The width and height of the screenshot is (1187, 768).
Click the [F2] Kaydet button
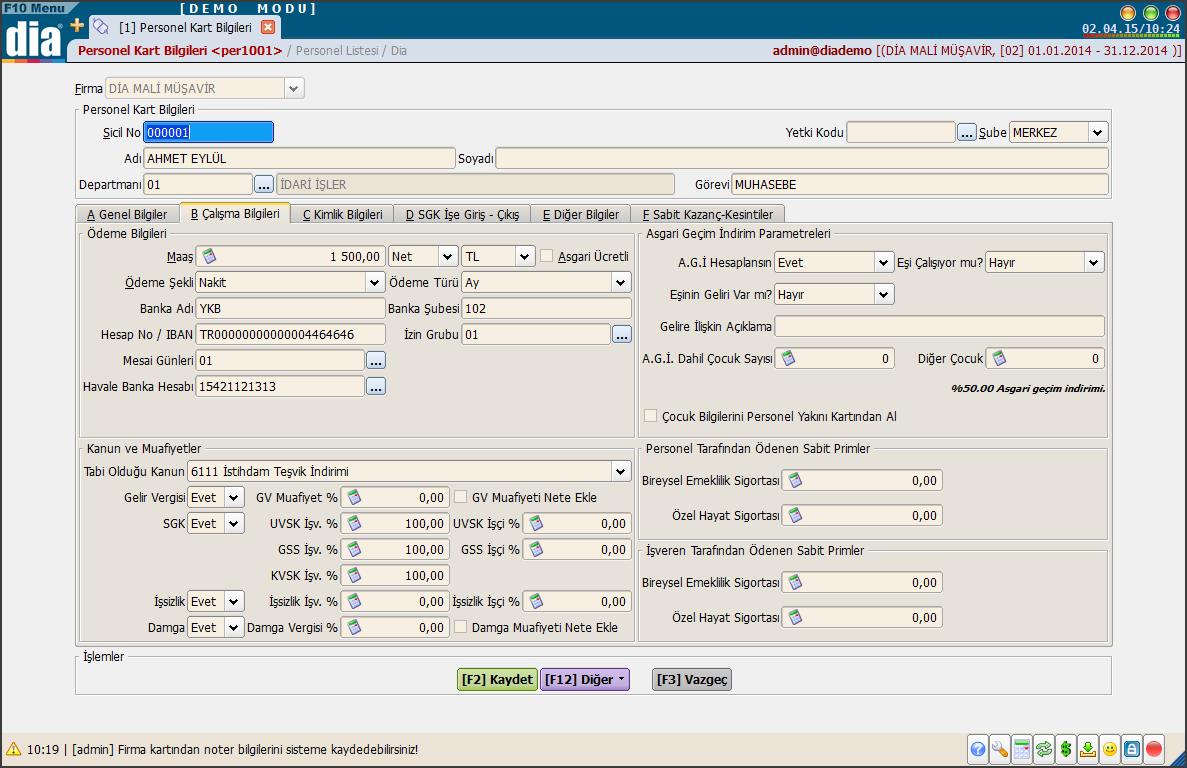(497, 679)
